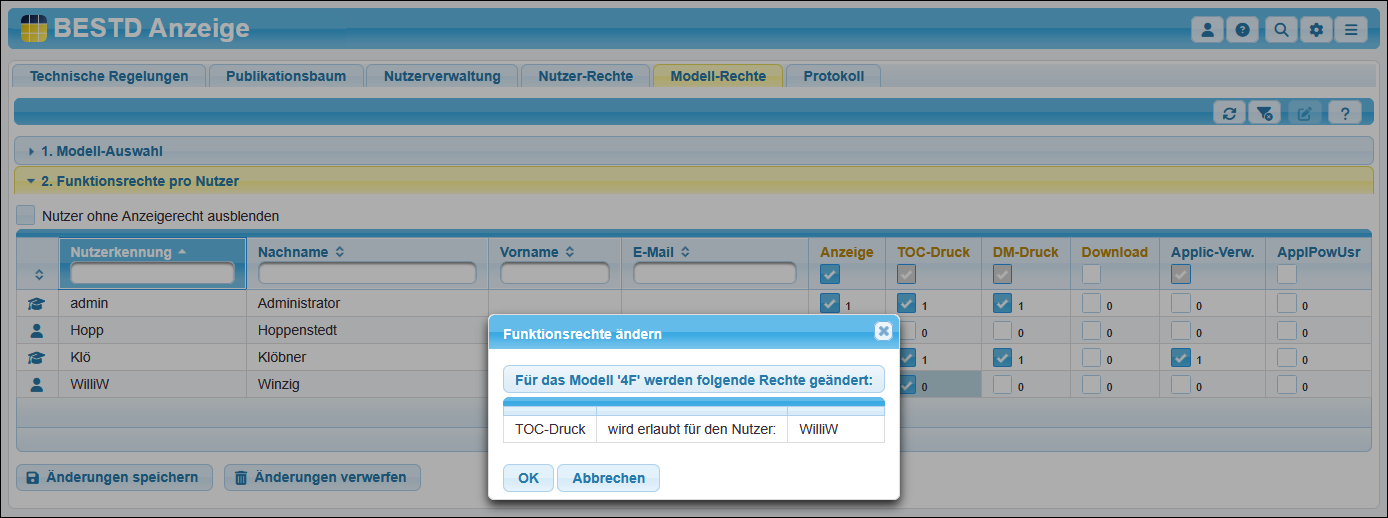Open the hamburger menu icon
The image size is (1388, 518).
(1351, 30)
